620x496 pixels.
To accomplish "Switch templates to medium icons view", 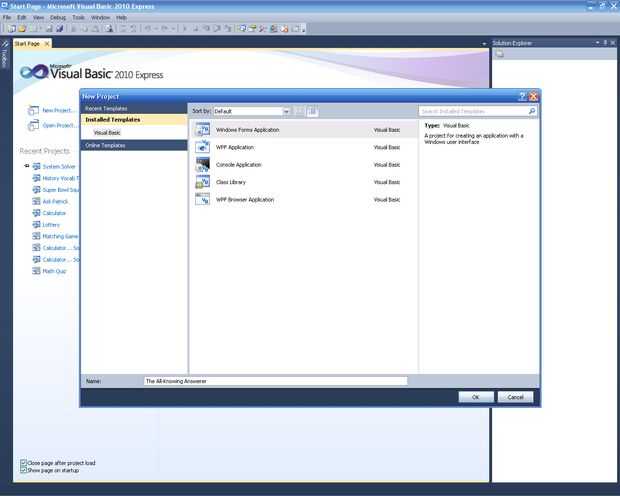I will point(312,112).
